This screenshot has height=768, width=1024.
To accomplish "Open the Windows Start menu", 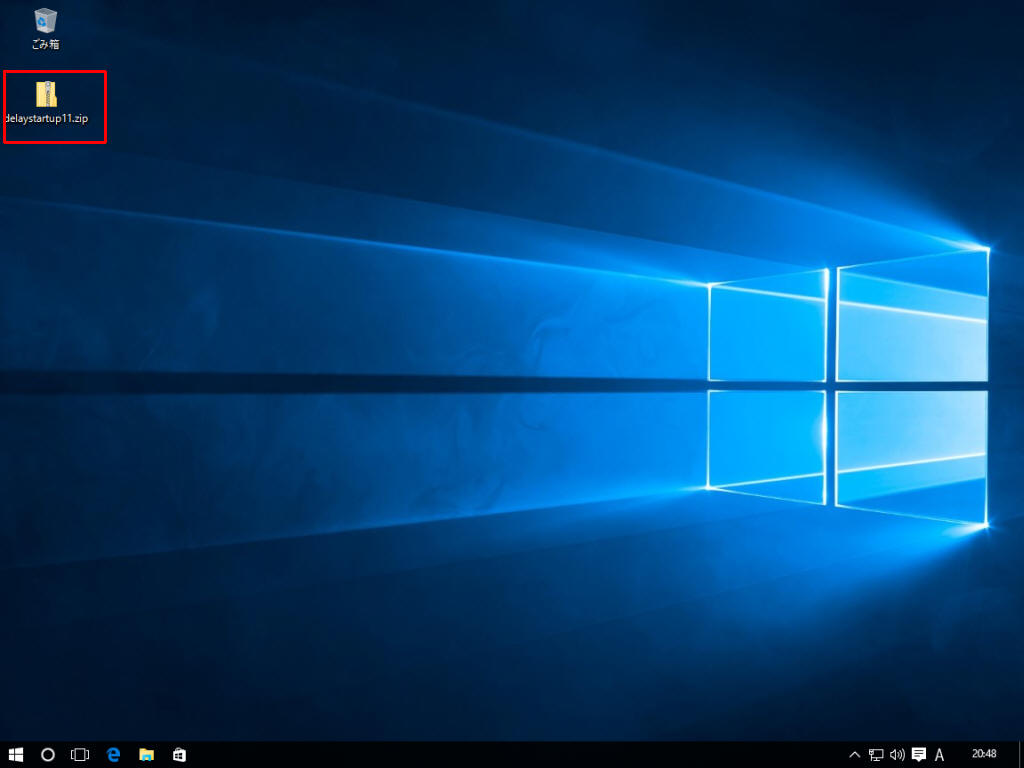I will 16,755.
